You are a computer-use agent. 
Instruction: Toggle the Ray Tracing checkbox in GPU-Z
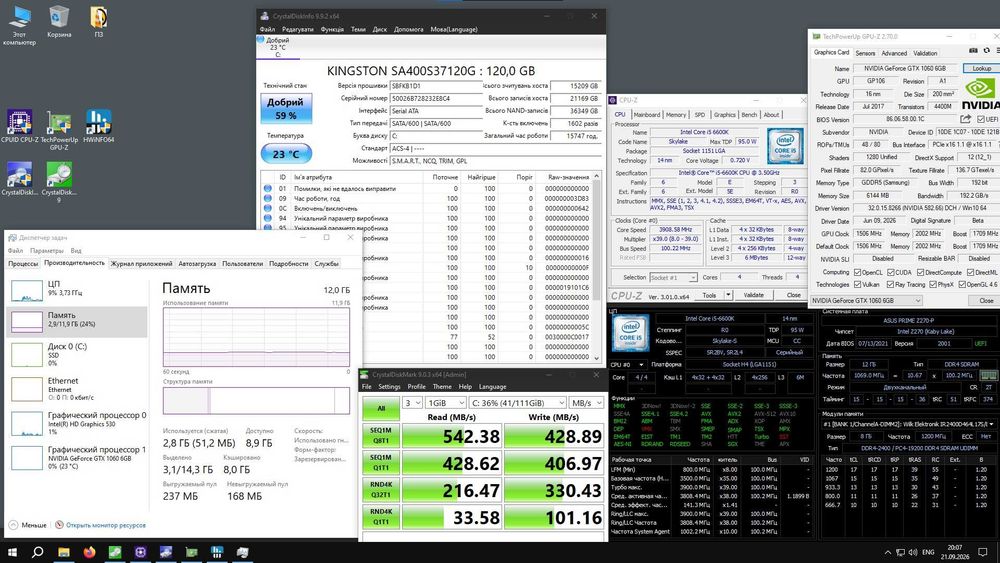890,284
